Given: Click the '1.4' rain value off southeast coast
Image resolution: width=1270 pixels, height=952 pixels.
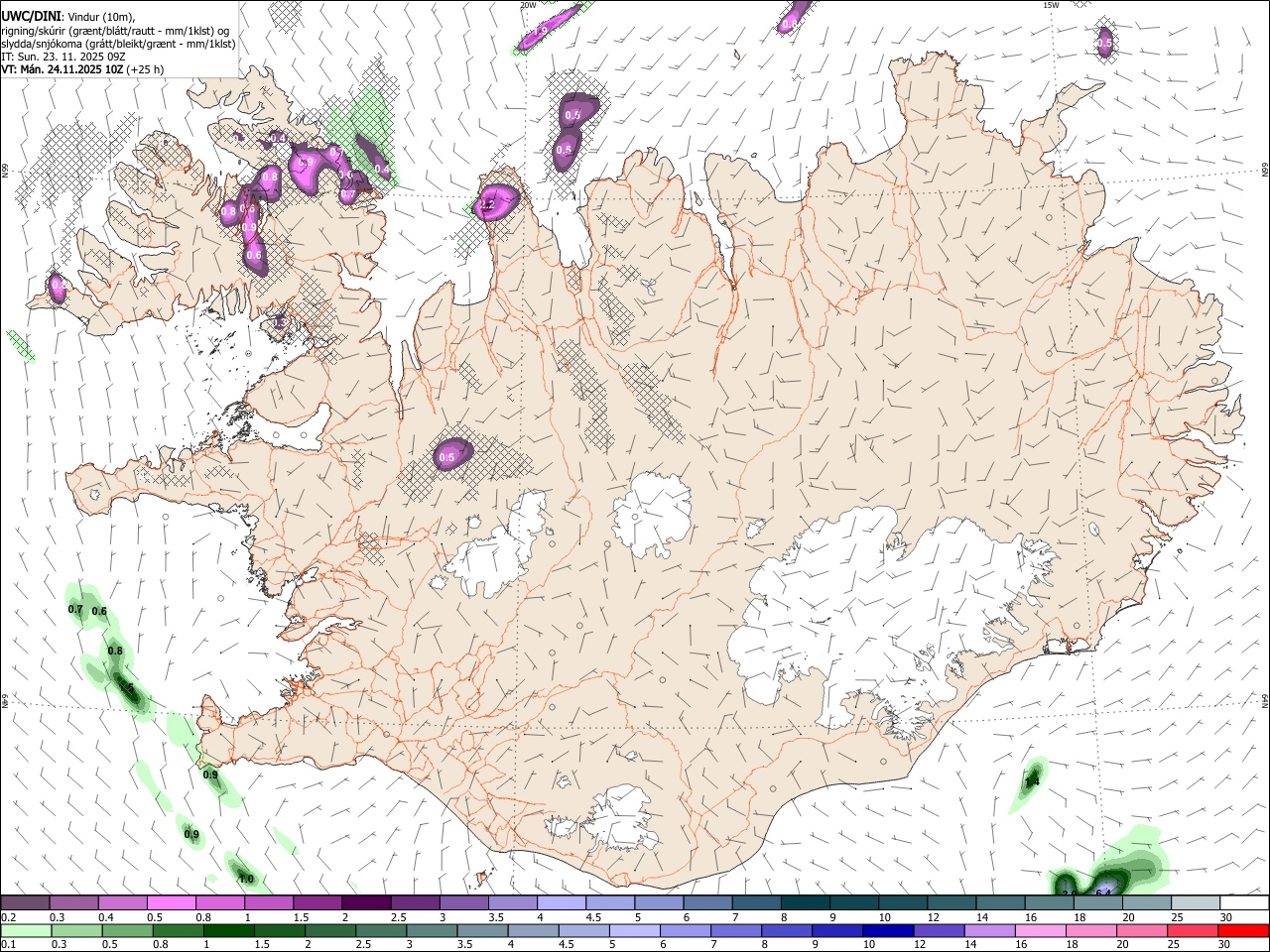Looking at the screenshot, I should tap(1032, 782).
